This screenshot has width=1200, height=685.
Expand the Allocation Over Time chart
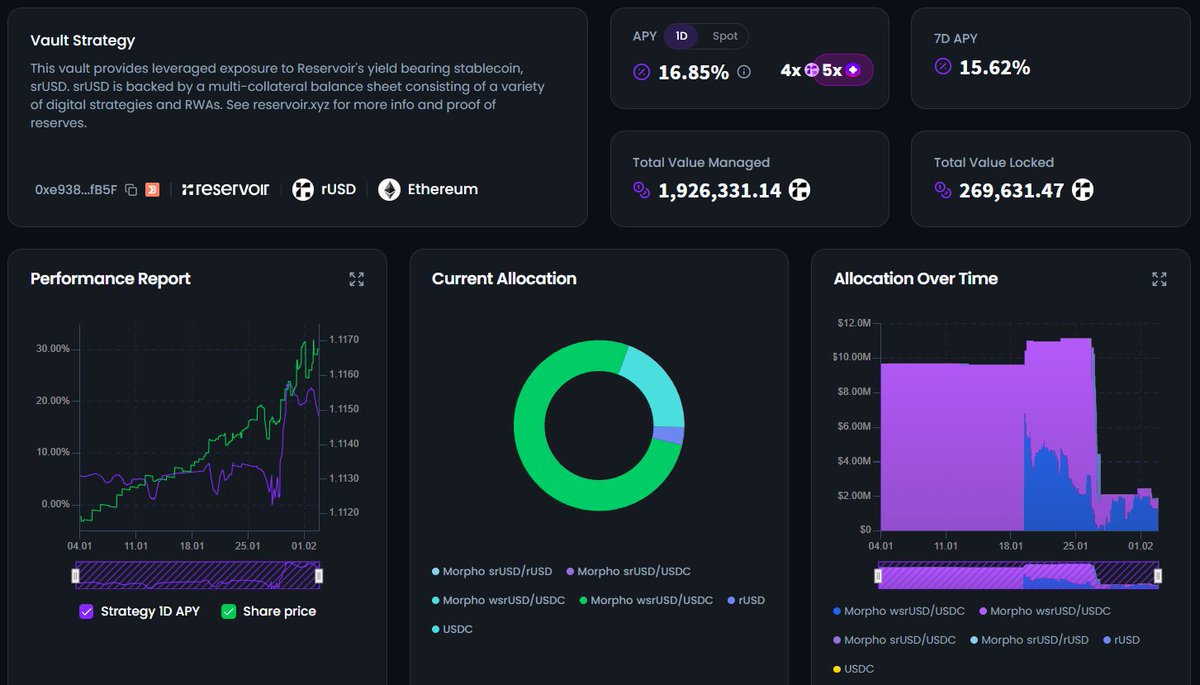[x=1159, y=279]
